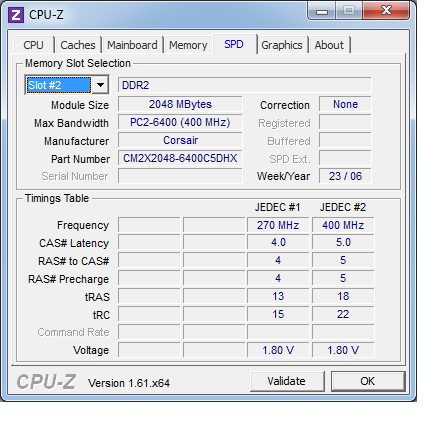Click the tRAS value 13

[278, 296]
